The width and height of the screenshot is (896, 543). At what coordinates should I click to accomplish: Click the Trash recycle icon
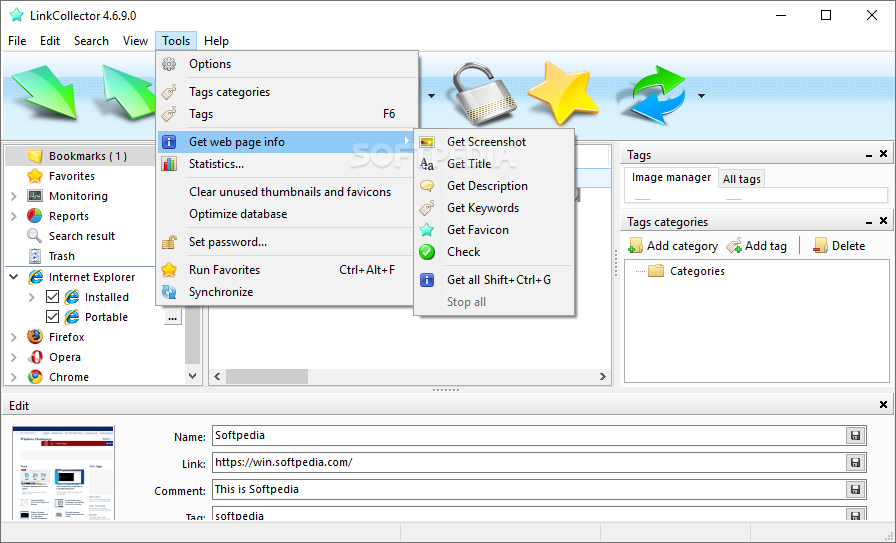(35, 256)
